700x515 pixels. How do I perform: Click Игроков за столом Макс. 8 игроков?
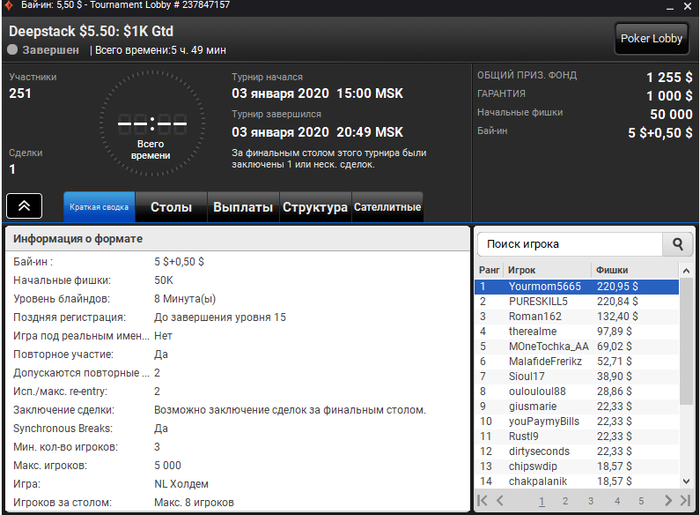[194, 503]
